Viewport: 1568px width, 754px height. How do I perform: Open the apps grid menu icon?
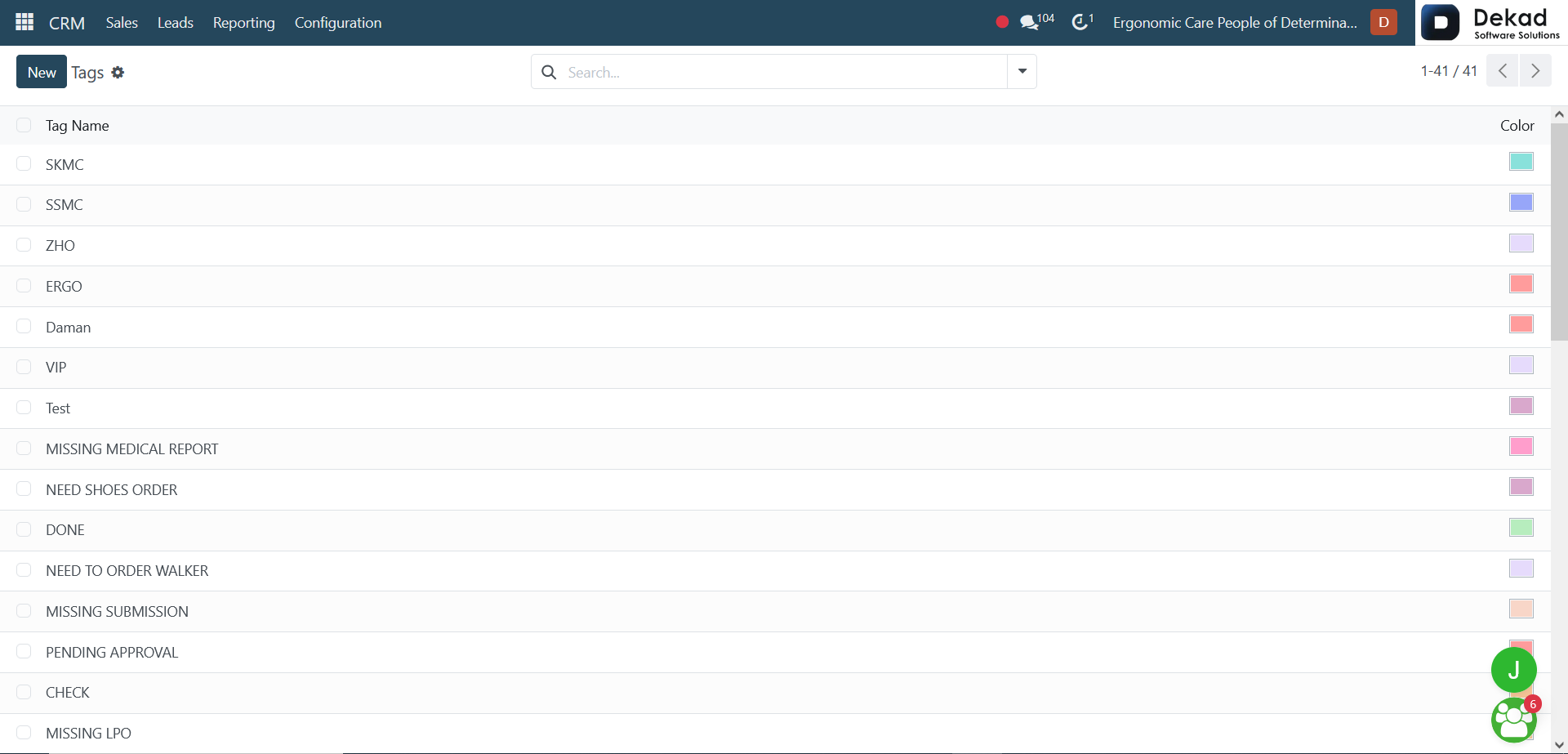coord(24,22)
